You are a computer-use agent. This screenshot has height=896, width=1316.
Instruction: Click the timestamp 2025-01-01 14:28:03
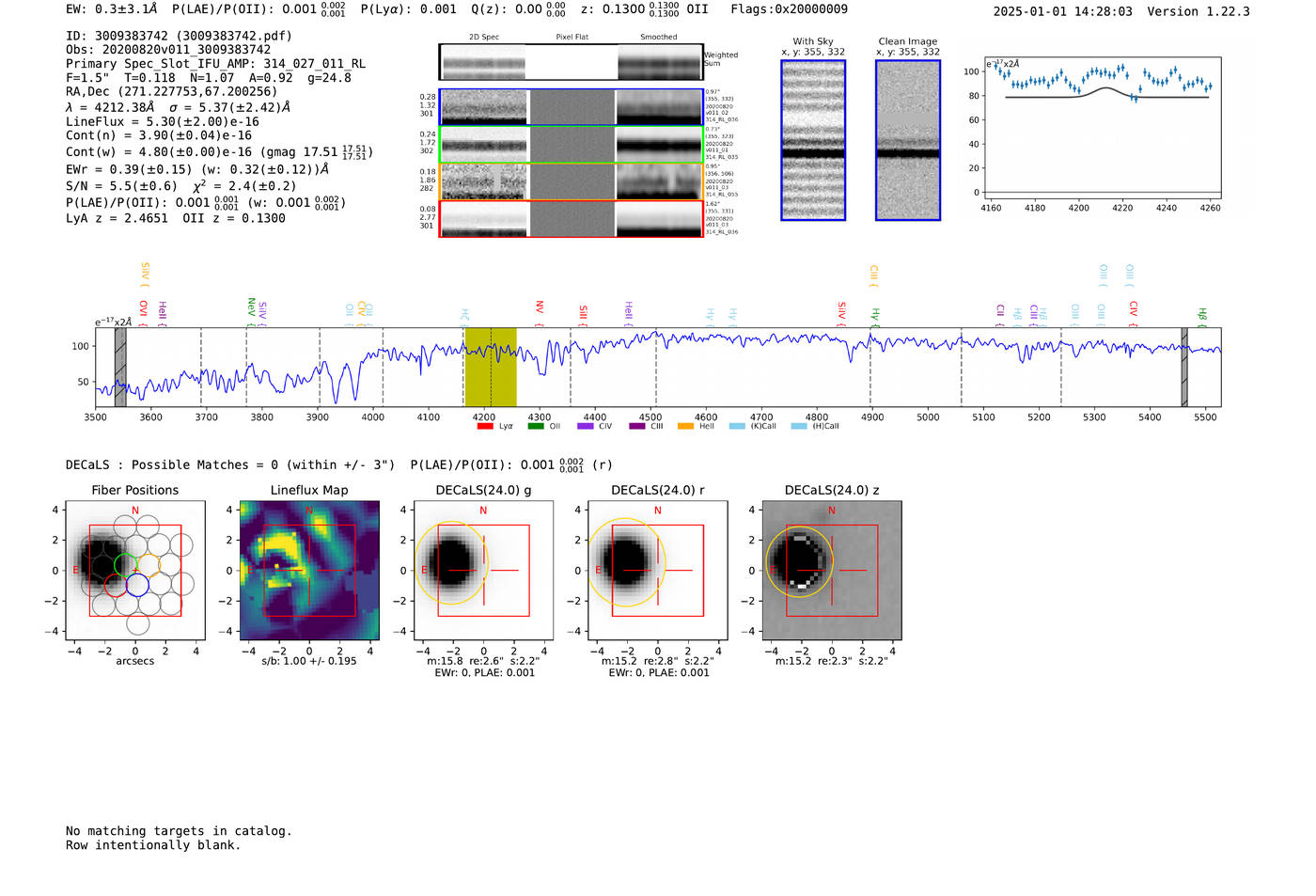coord(1062,11)
